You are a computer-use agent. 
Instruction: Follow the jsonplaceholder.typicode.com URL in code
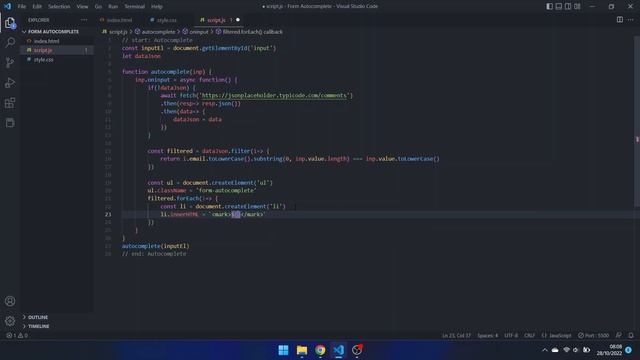click(274, 96)
